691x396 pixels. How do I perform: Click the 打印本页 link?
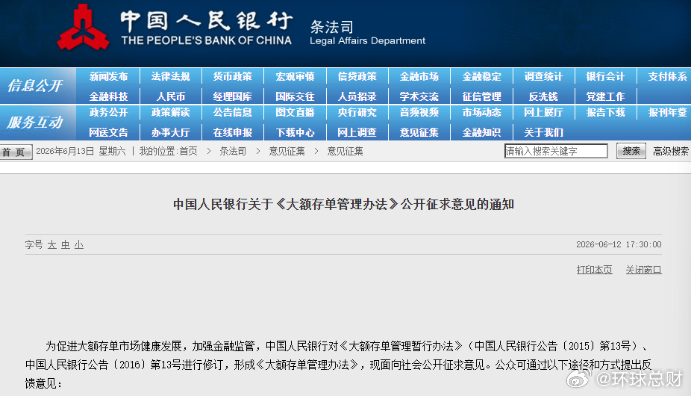[x=594, y=270]
